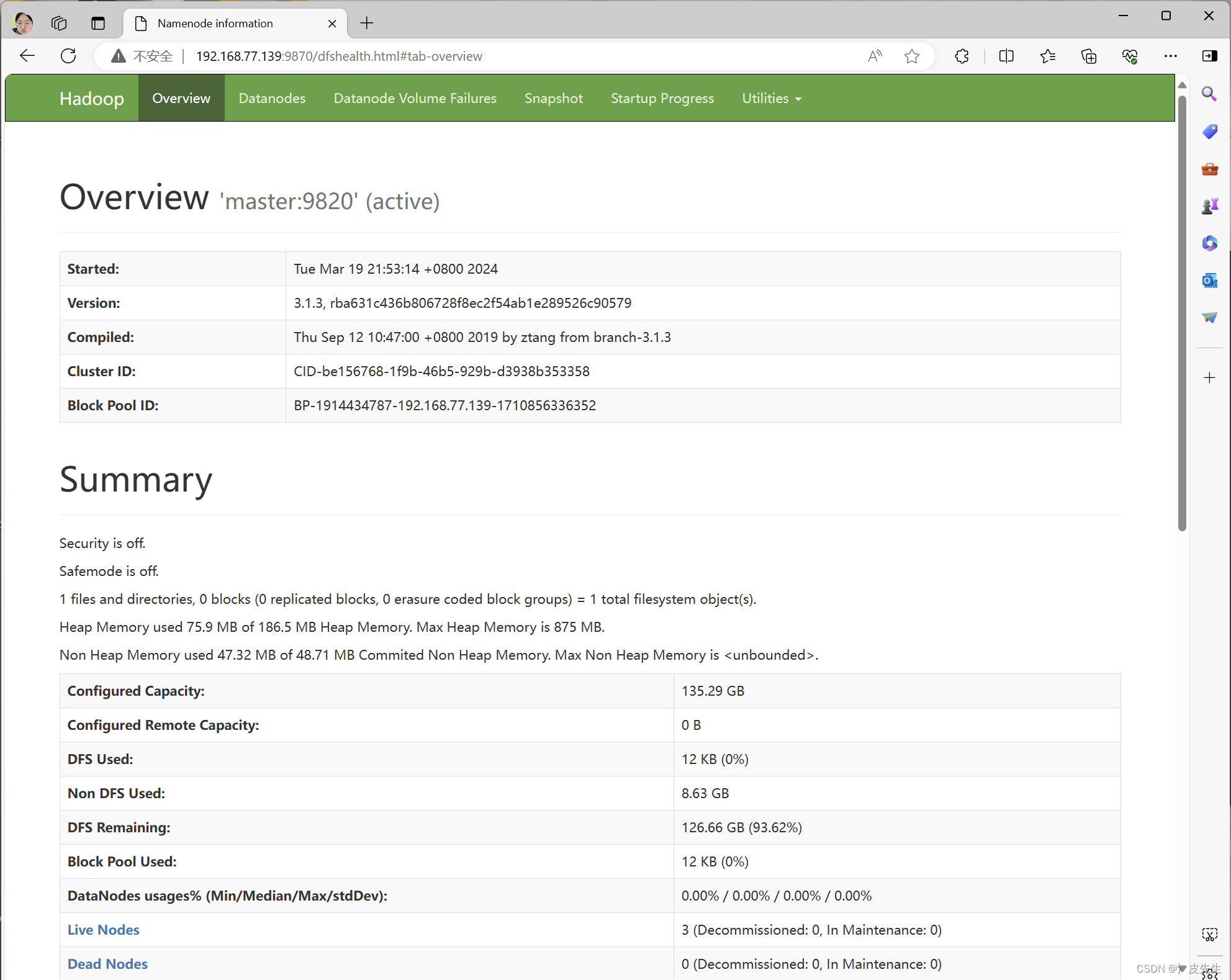The height and width of the screenshot is (980, 1231).
Task: Select the Namenode information browser tab
Action: (x=236, y=24)
